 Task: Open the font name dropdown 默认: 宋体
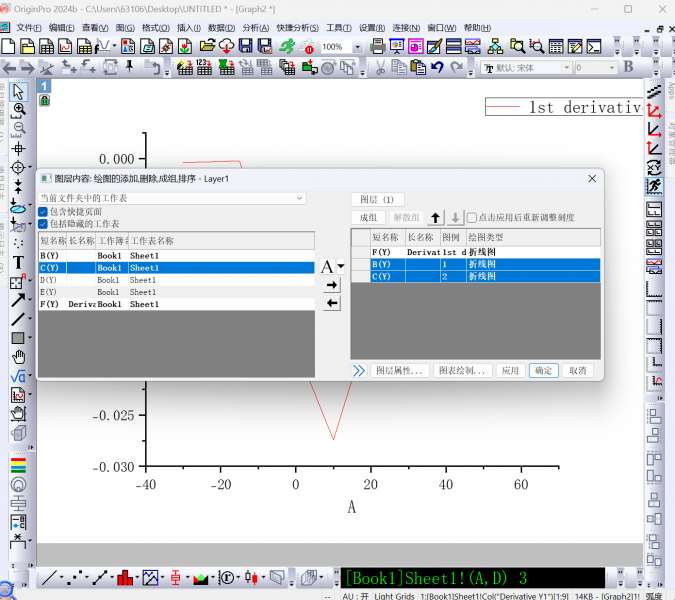(x=567, y=68)
